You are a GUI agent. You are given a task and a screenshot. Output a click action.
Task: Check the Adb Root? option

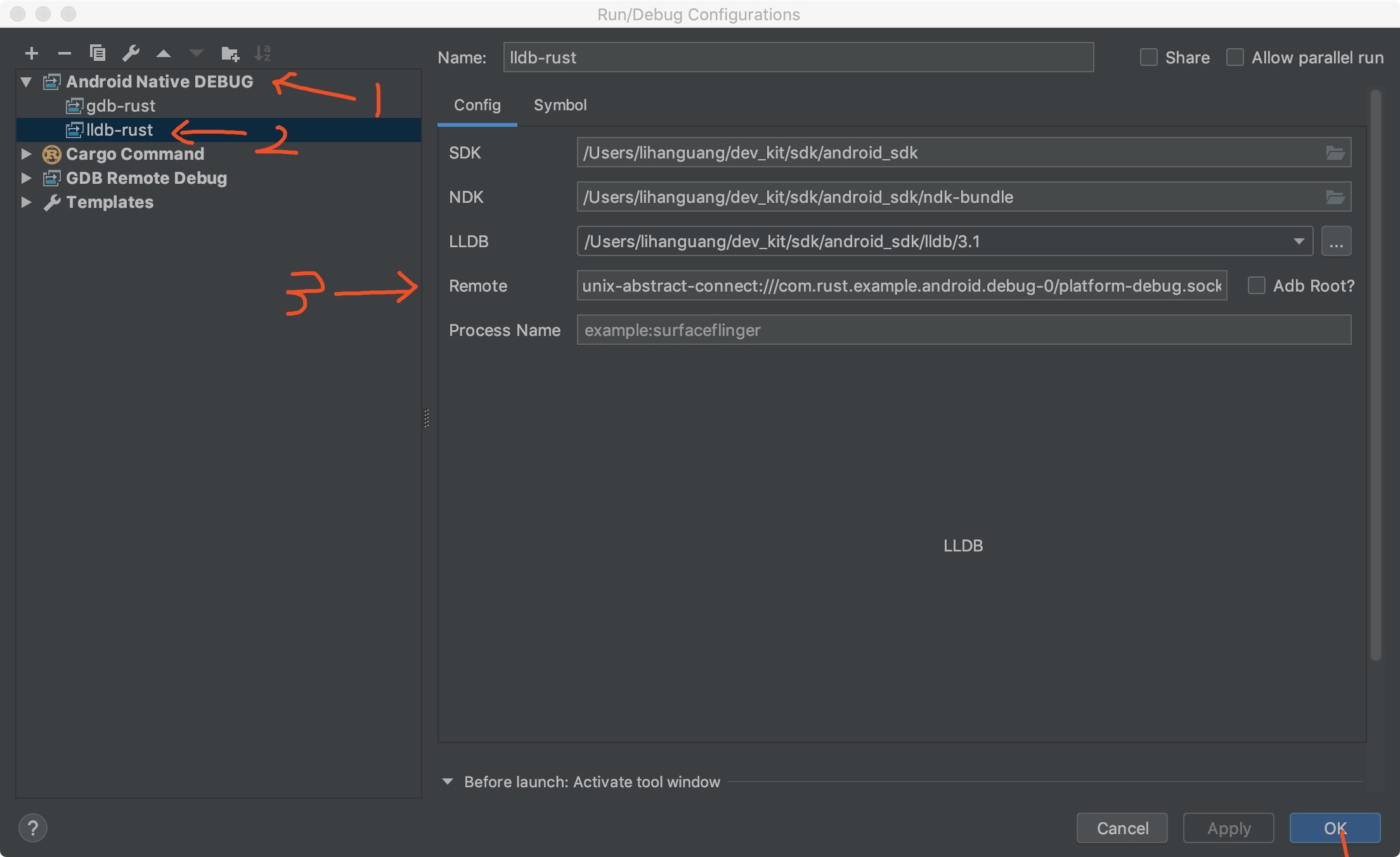[1256, 286]
